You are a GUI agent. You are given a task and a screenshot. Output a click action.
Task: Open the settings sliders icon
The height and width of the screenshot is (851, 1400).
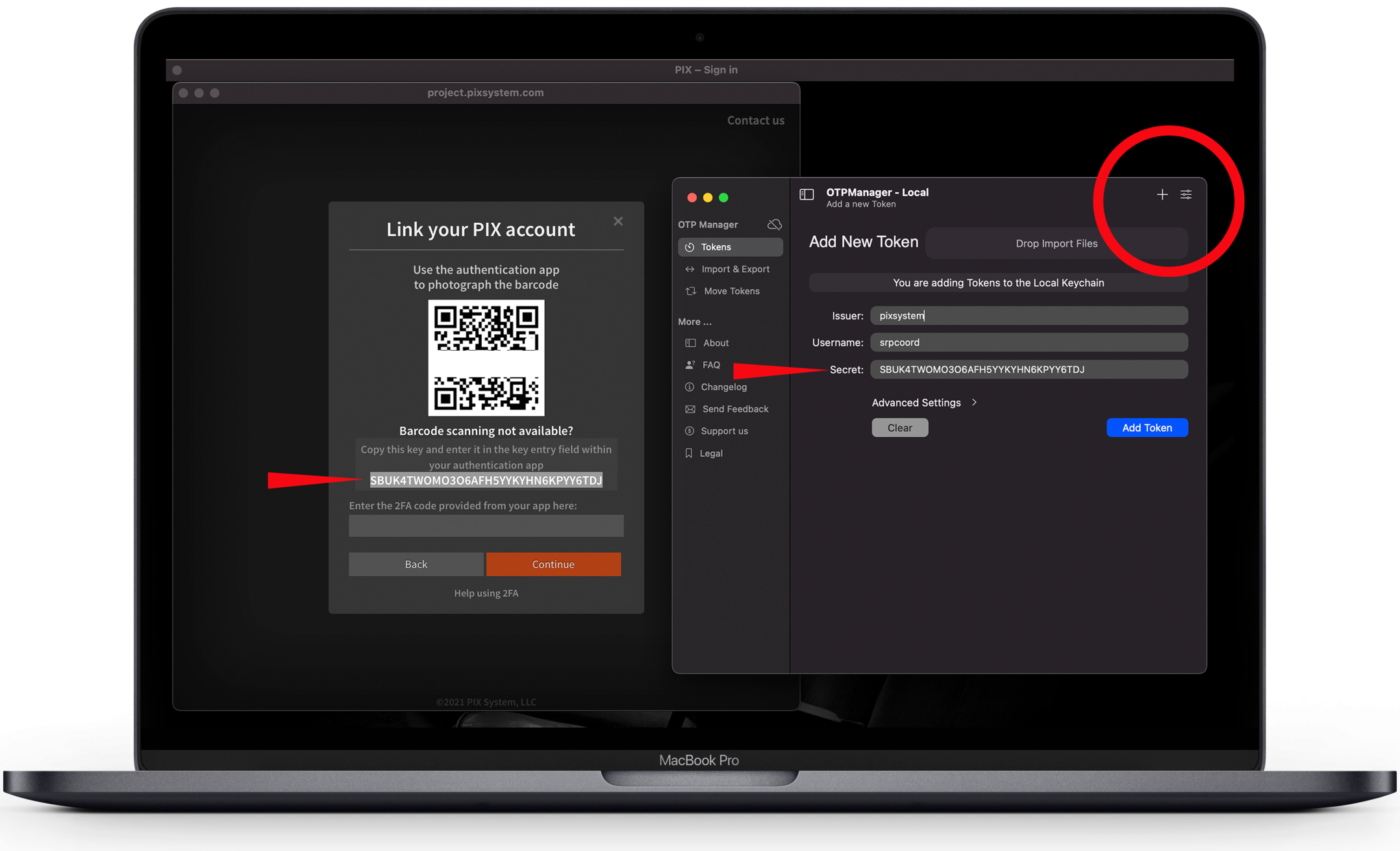pyautogui.click(x=1186, y=194)
